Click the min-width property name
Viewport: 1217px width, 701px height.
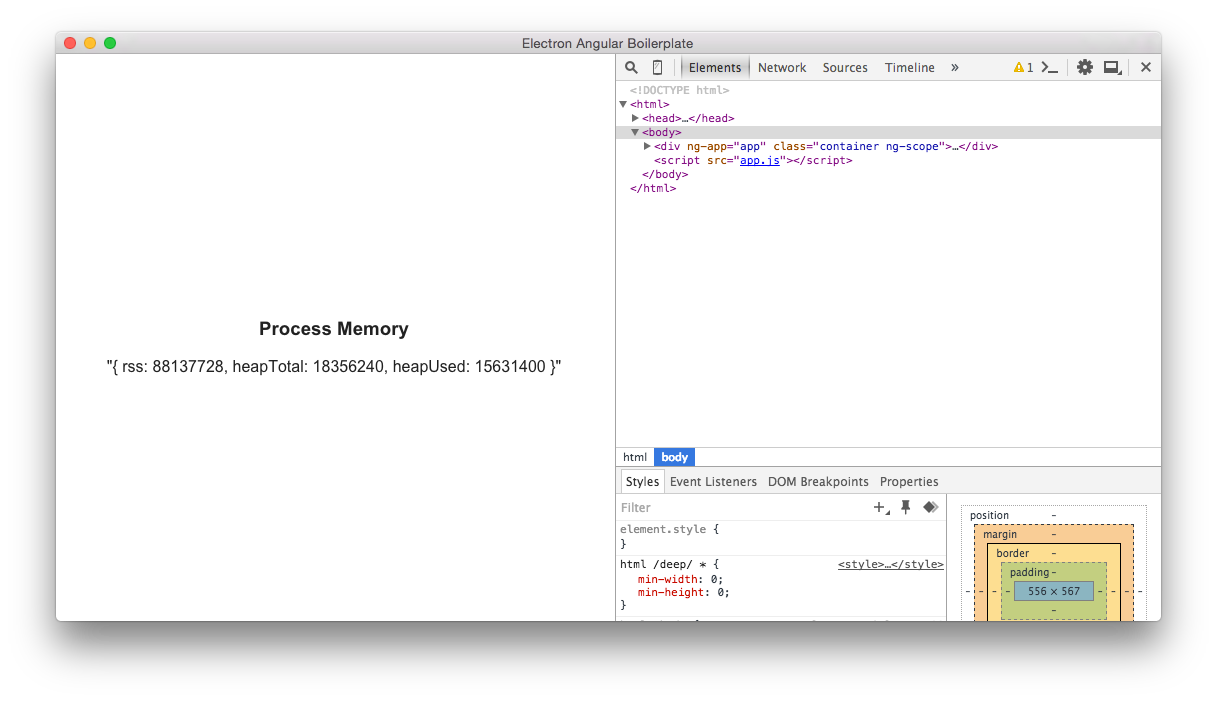point(666,578)
